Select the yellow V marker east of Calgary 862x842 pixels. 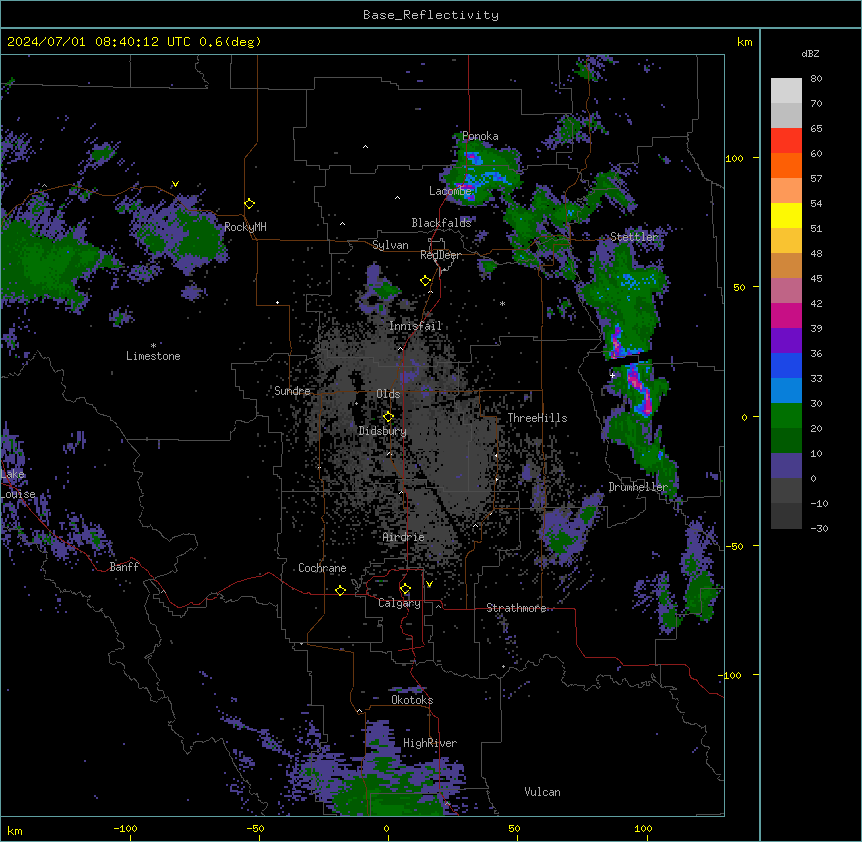coord(429,584)
